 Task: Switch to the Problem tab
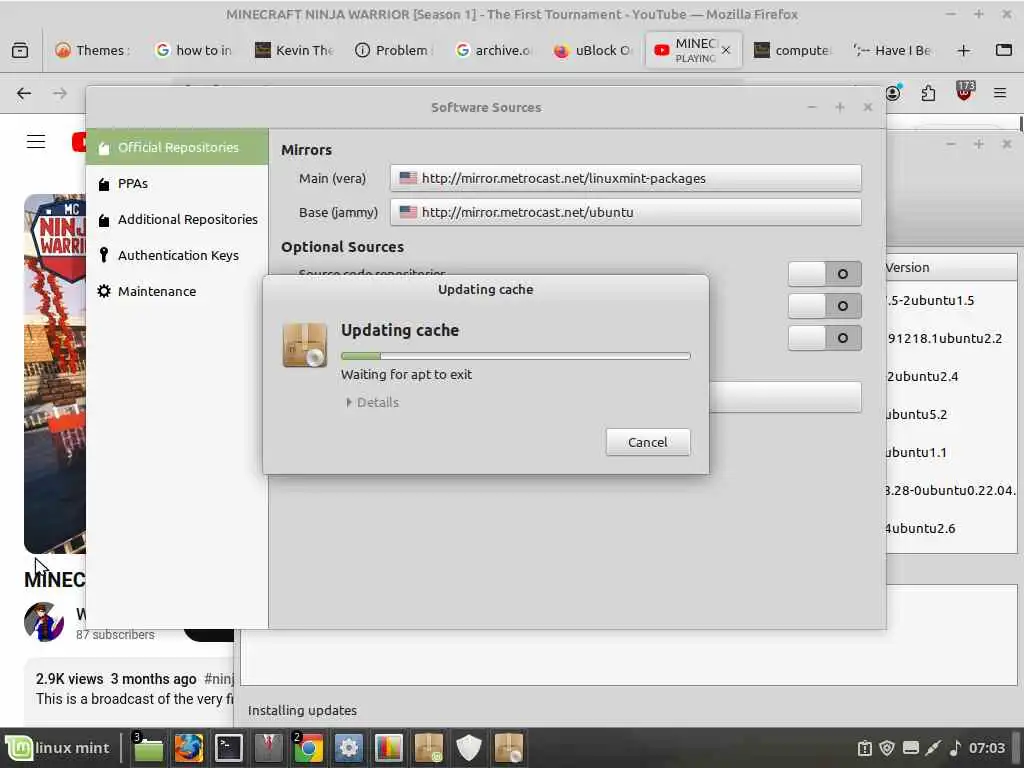[x=394, y=50]
